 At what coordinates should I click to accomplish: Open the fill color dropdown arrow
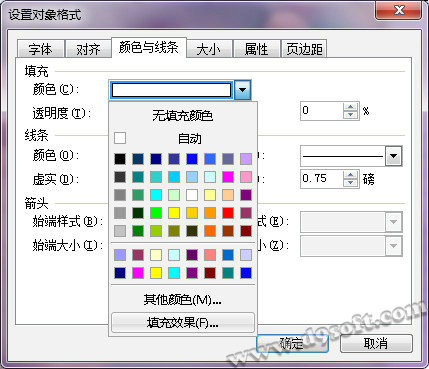coord(242,90)
